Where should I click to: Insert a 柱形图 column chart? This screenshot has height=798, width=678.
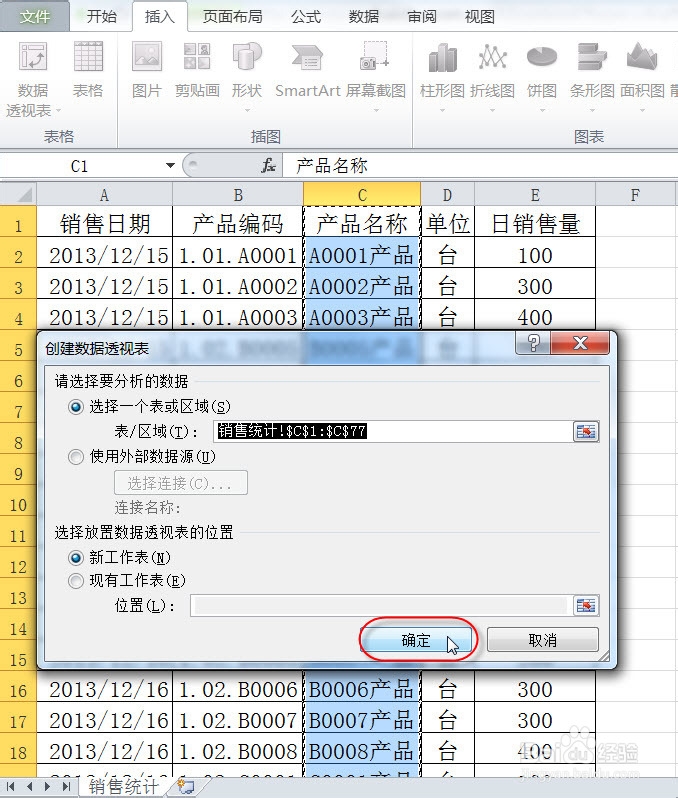[442, 76]
